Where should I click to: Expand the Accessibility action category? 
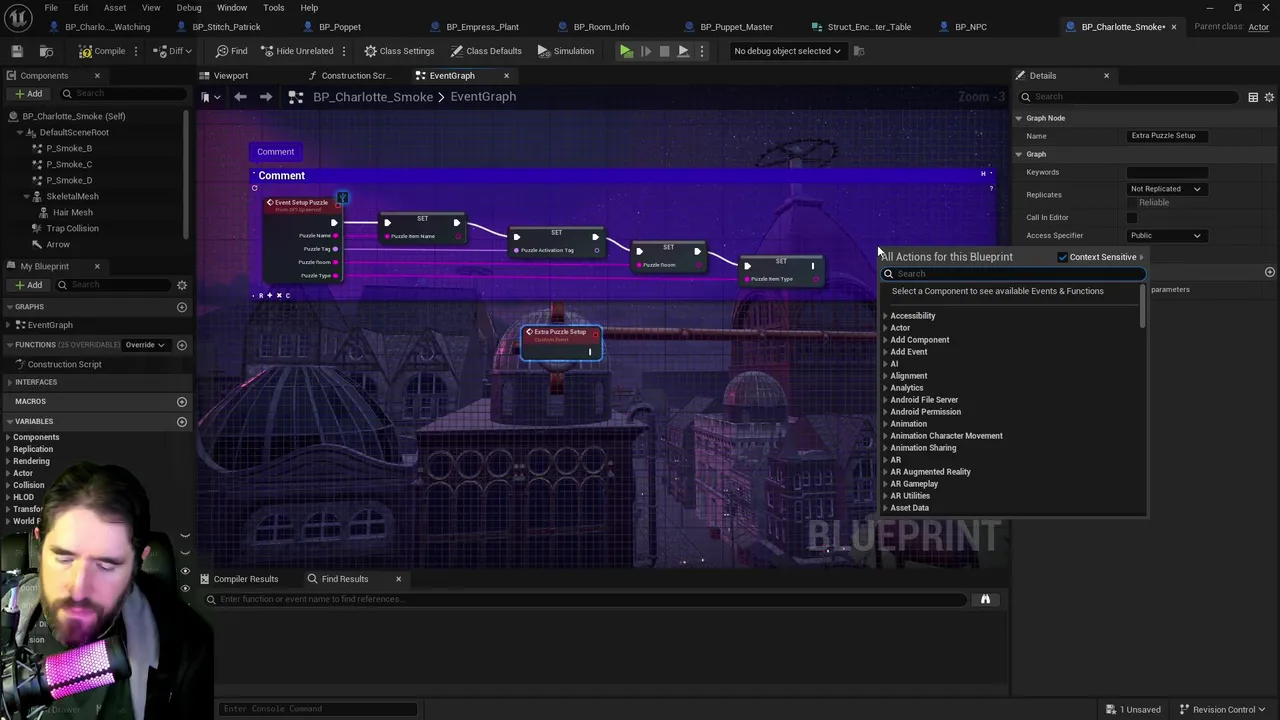(885, 316)
